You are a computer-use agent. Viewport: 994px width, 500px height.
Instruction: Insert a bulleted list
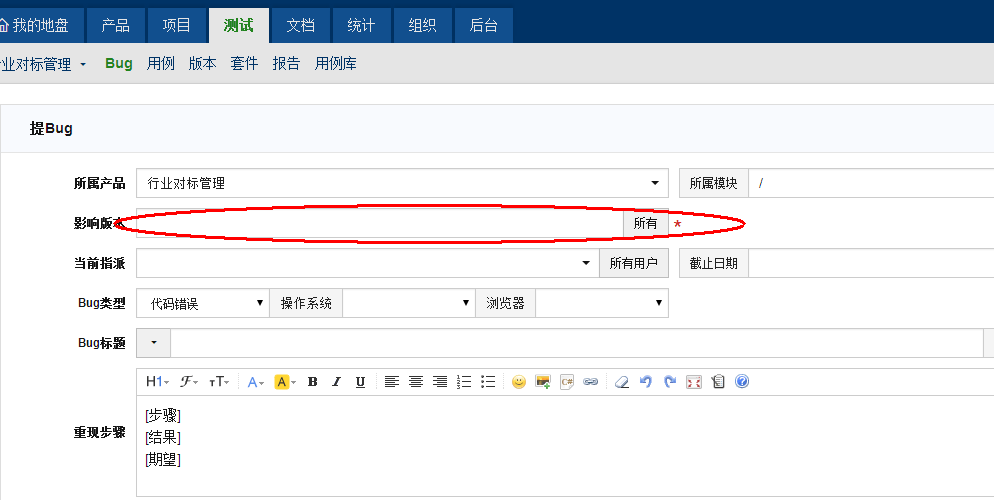487,381
